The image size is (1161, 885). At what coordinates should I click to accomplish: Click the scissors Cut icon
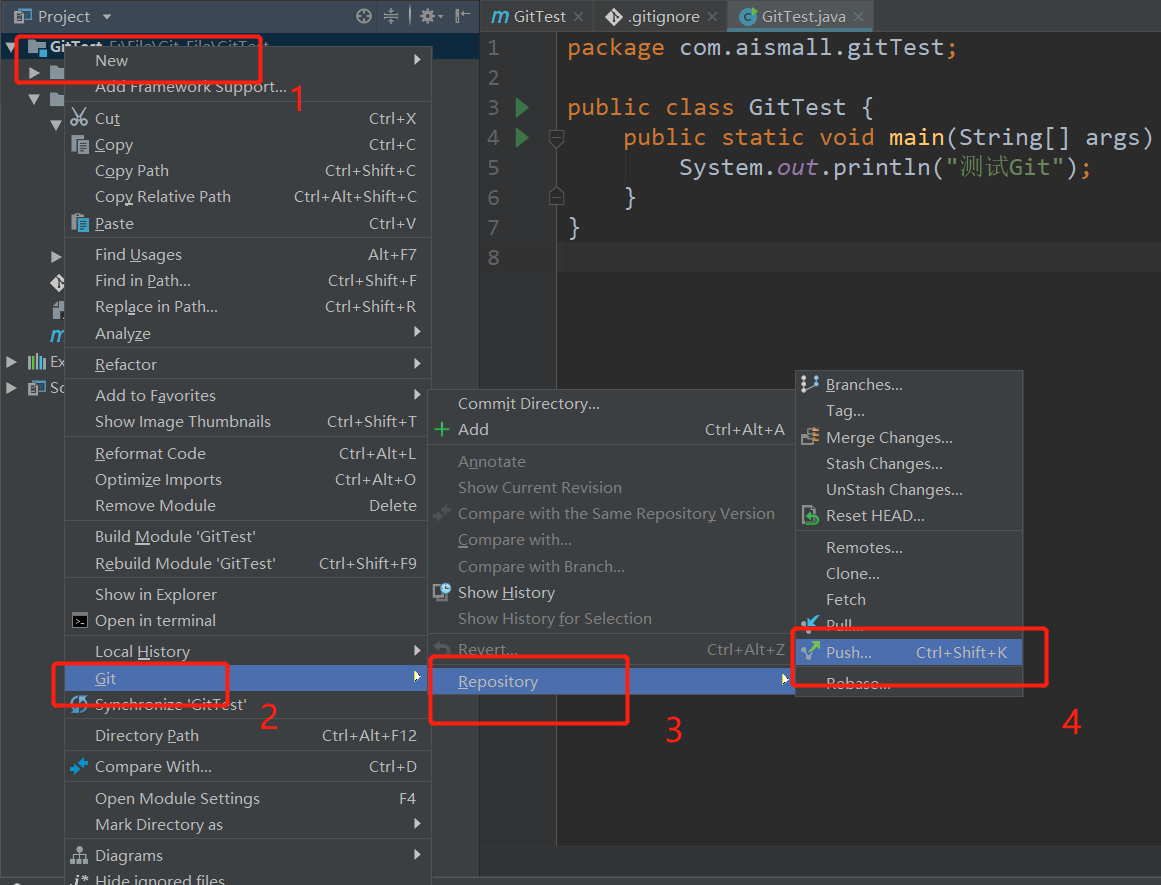click(x=79, y=117)
